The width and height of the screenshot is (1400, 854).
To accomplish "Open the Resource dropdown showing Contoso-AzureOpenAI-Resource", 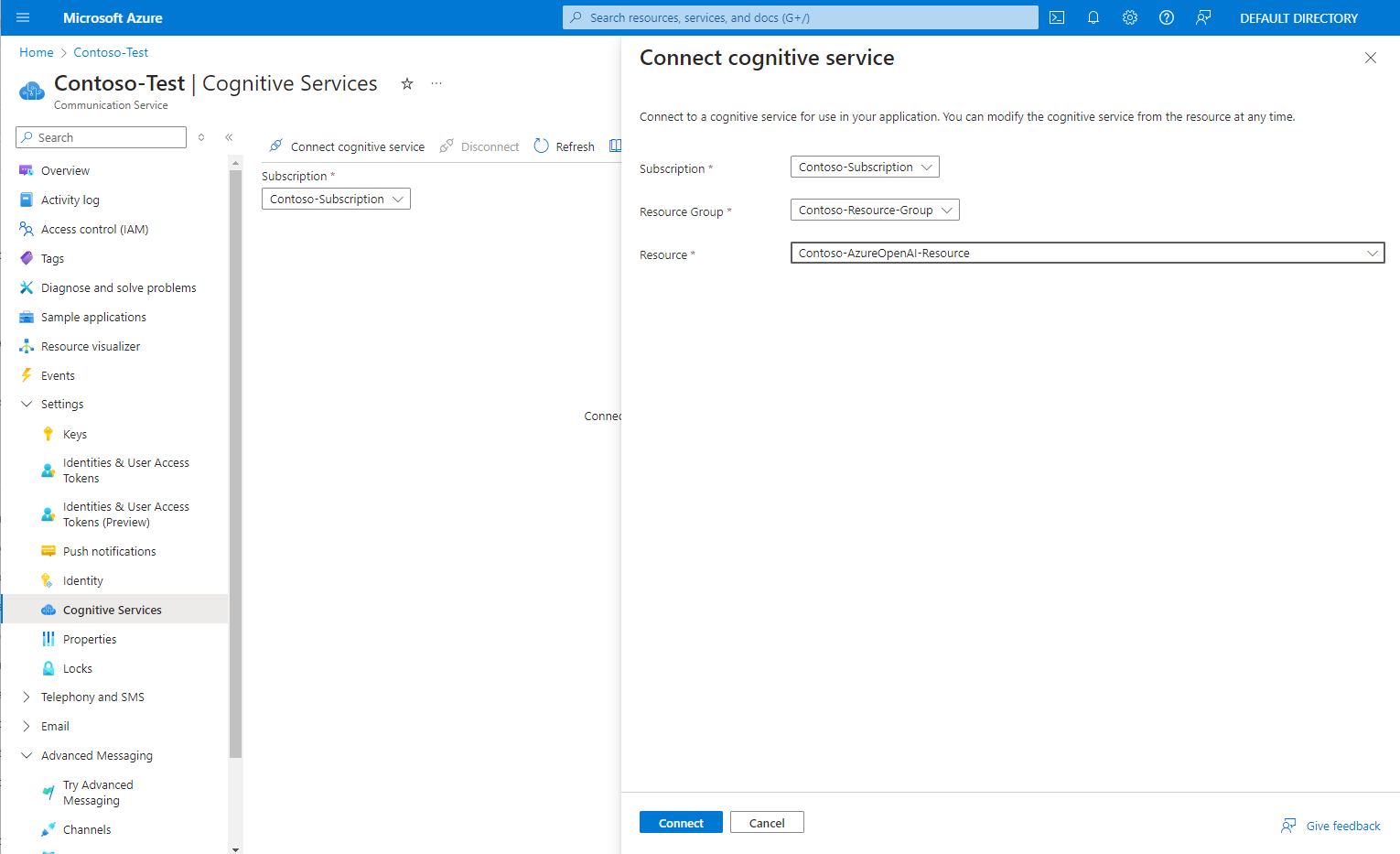I will point(1087,253).
